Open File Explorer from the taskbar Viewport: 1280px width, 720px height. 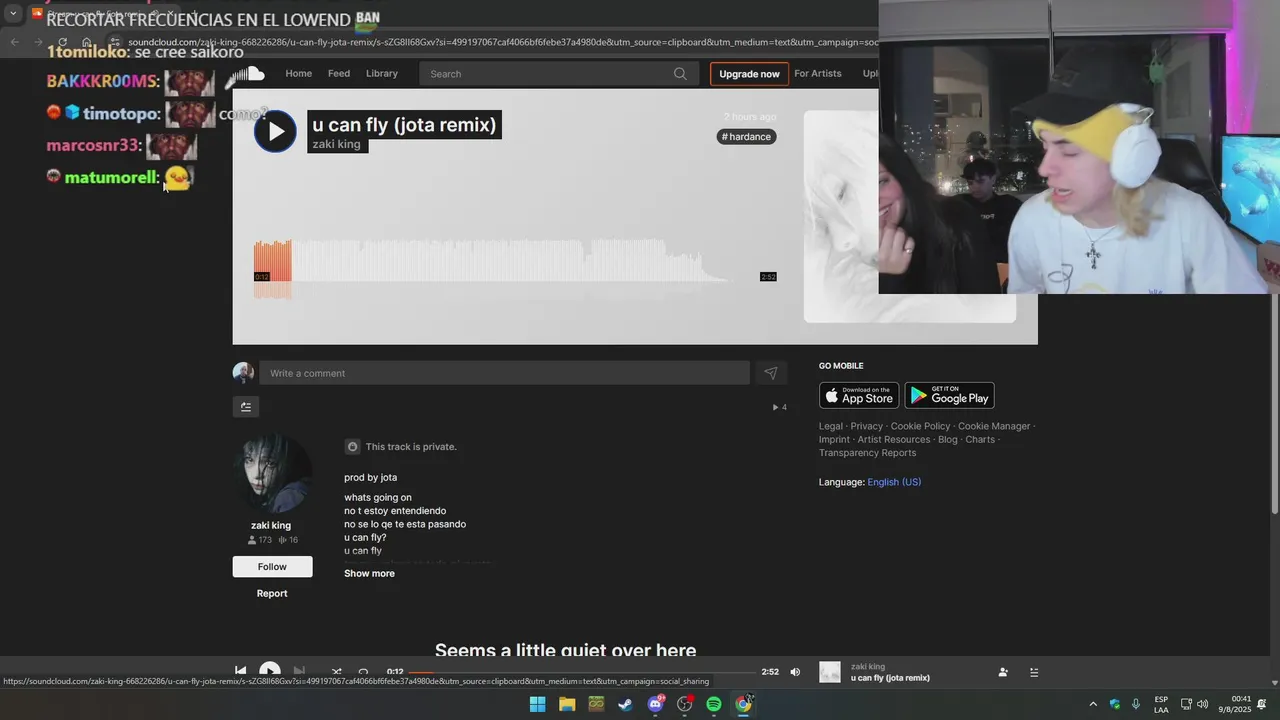(567, 704)
